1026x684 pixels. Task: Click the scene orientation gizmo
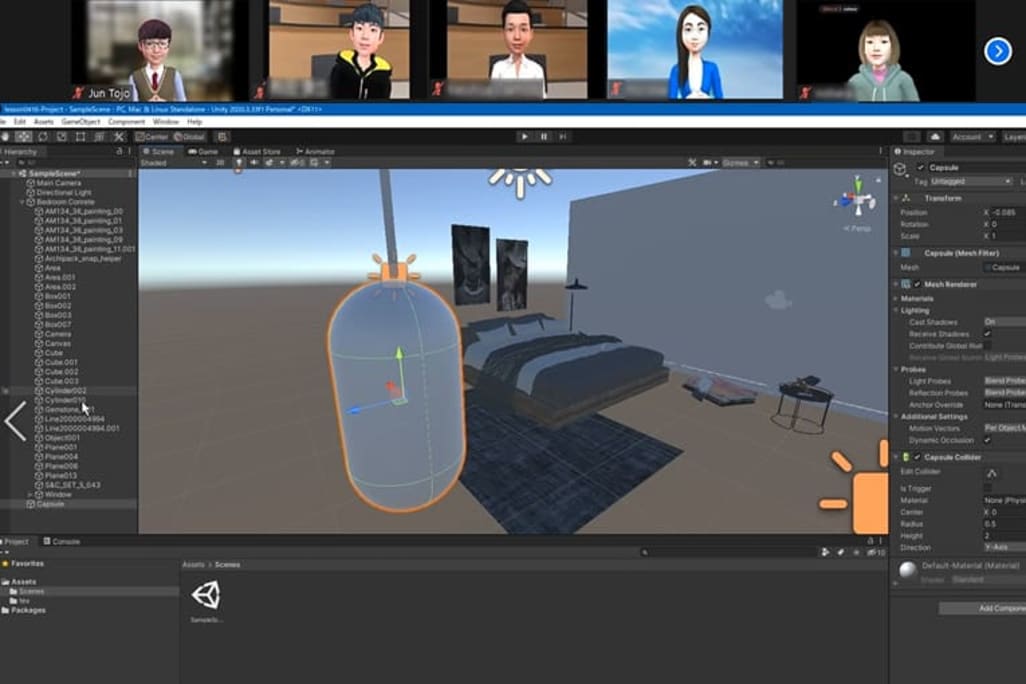click(857, 196)
